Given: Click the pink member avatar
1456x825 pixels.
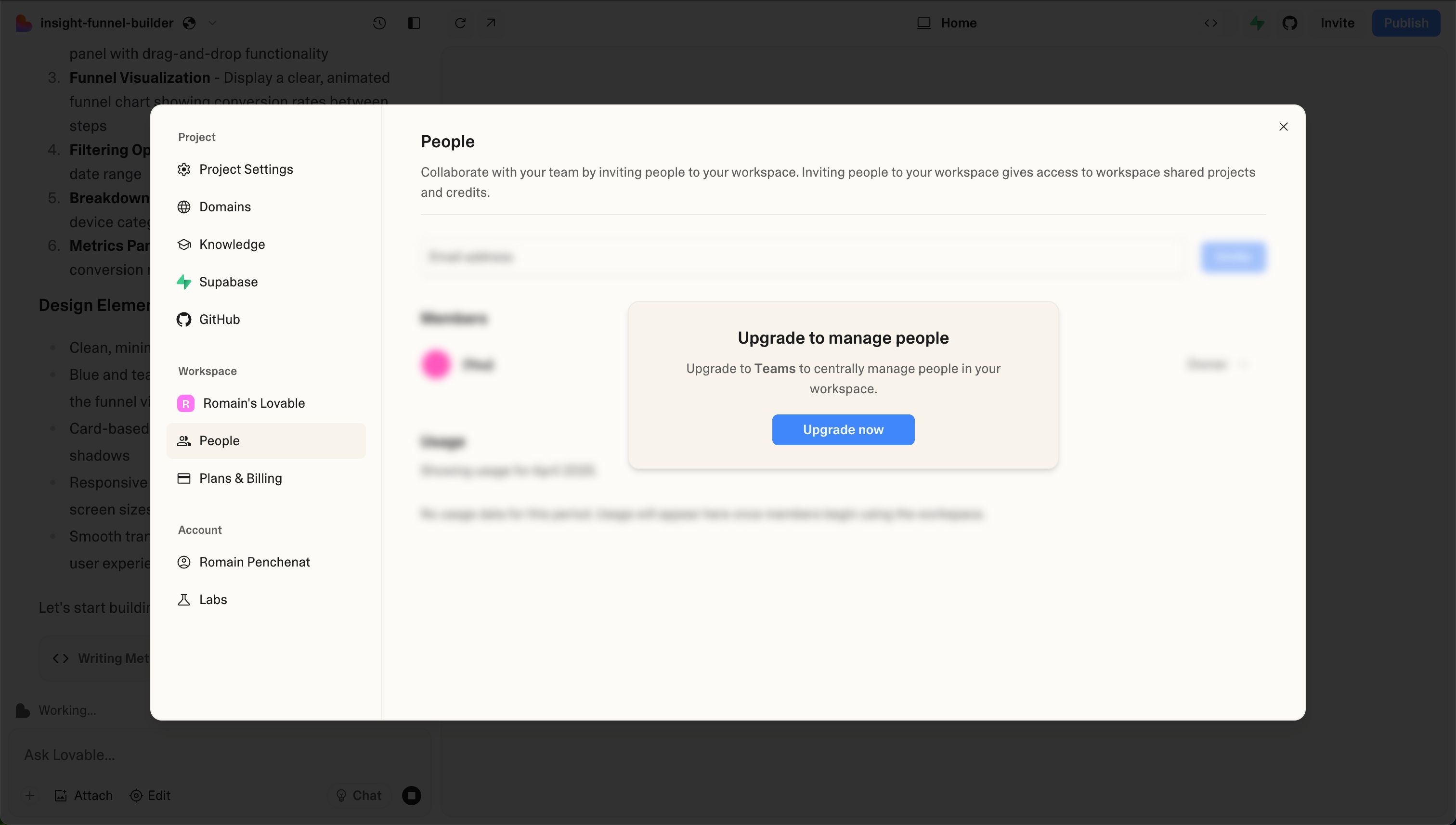Looking at the screenshot, I should point(435,364).
